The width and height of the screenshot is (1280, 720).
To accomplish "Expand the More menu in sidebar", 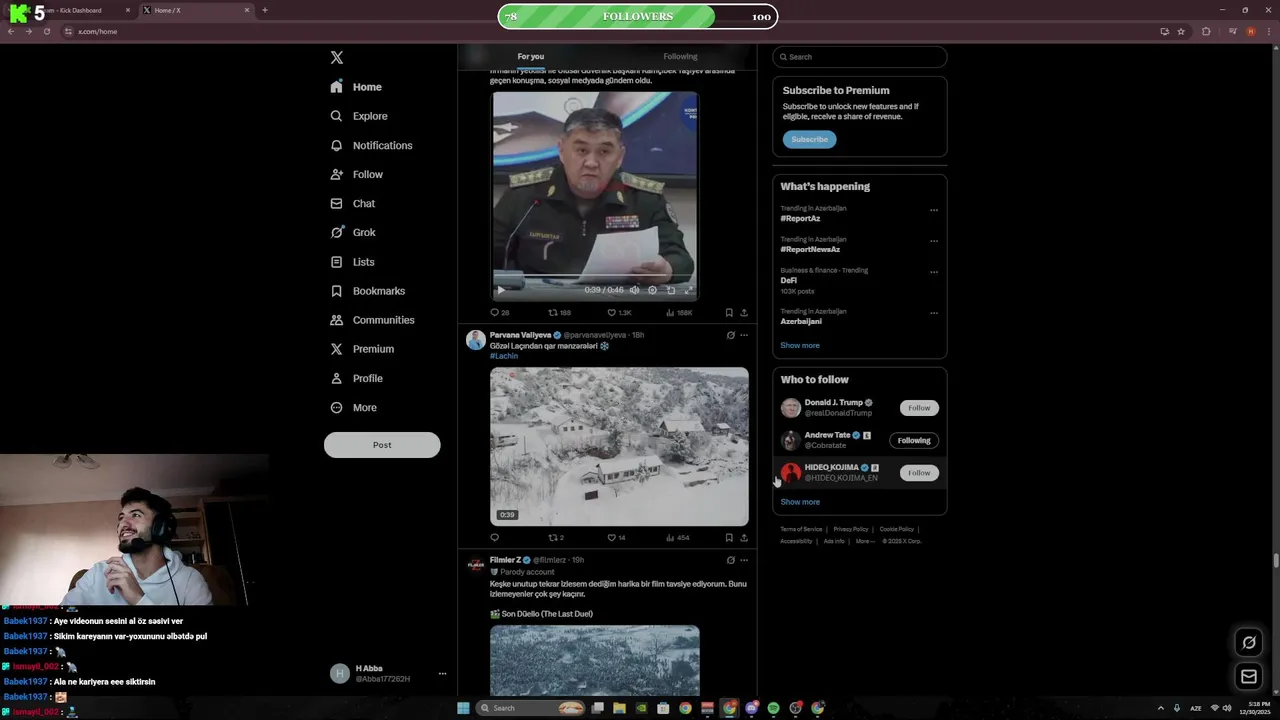I will point(353,407).
